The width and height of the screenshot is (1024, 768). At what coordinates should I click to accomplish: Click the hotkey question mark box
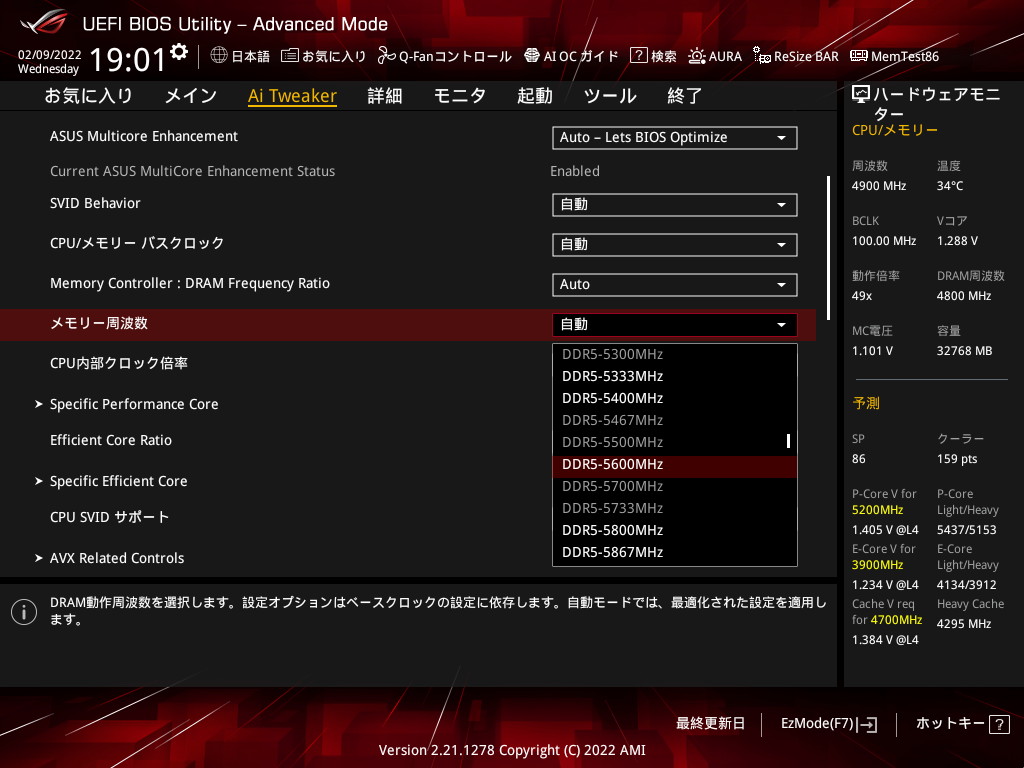(x=999, y=724)
